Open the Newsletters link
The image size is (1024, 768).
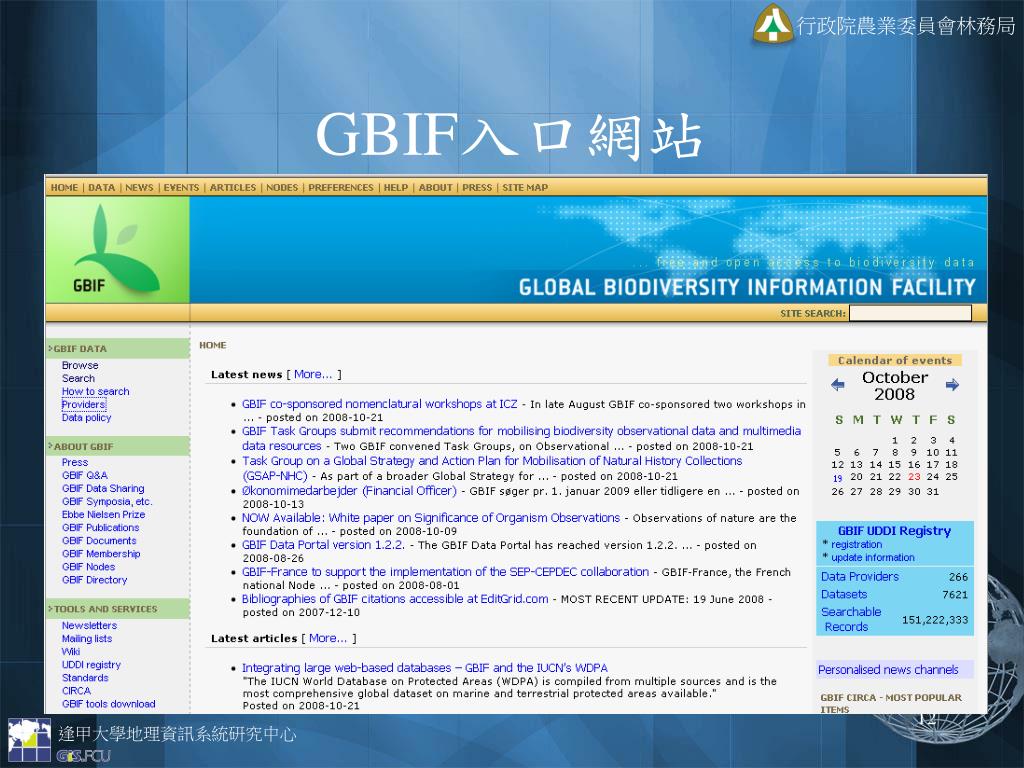[89, 625]
